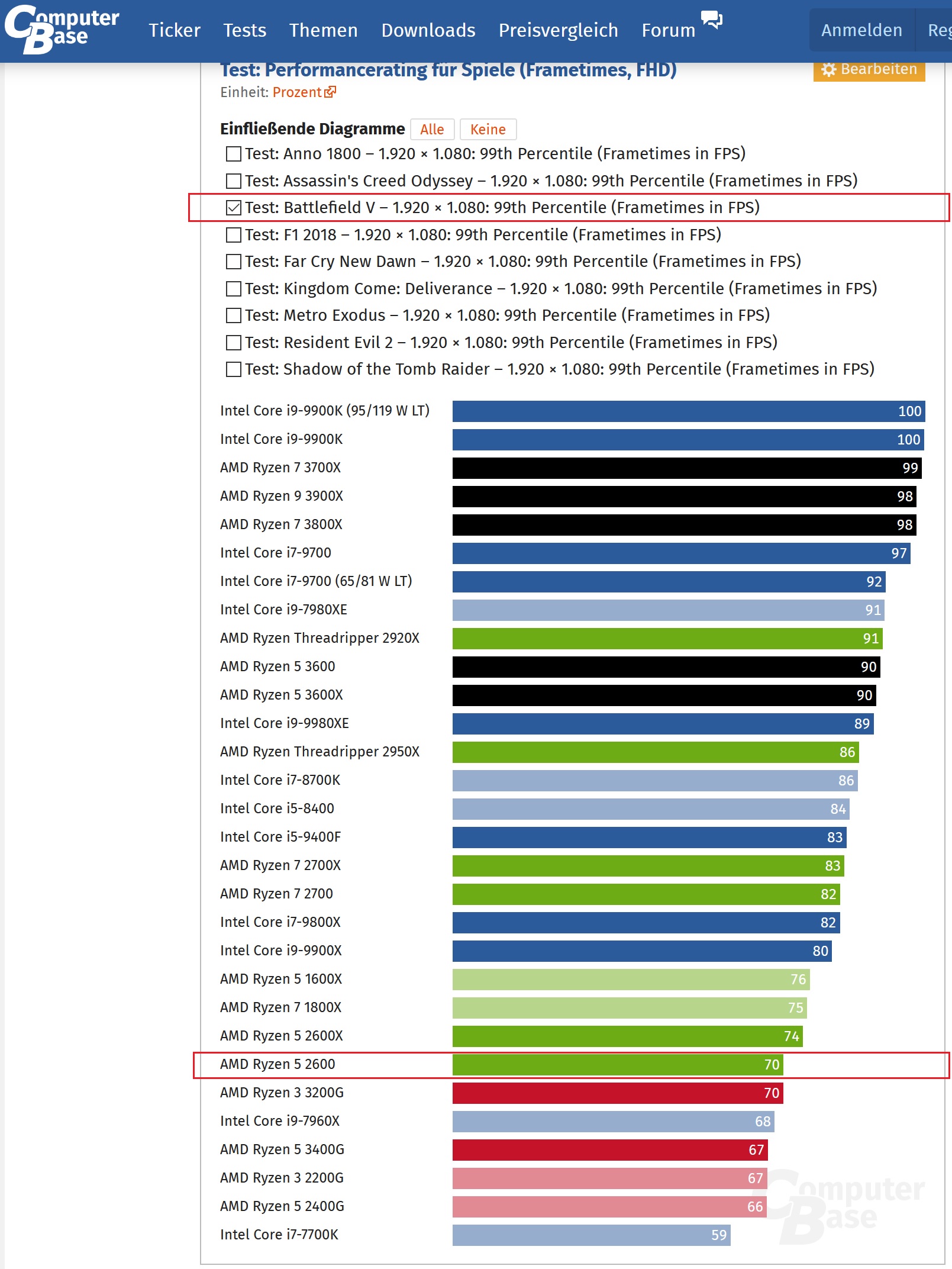952x1269 pixels.
Task: Enable the Assassin's Creed Odyssey checkbox
Action: tap(234, 181)
